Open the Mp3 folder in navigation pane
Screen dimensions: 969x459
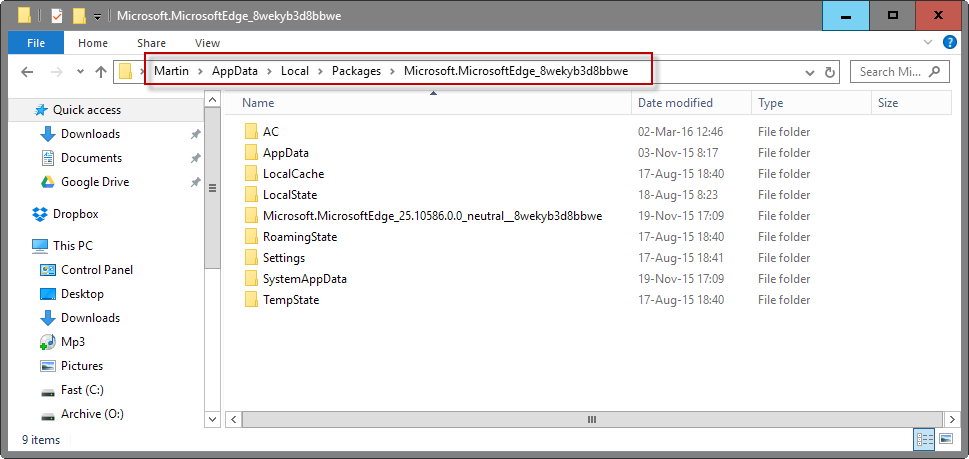[73, 342]
